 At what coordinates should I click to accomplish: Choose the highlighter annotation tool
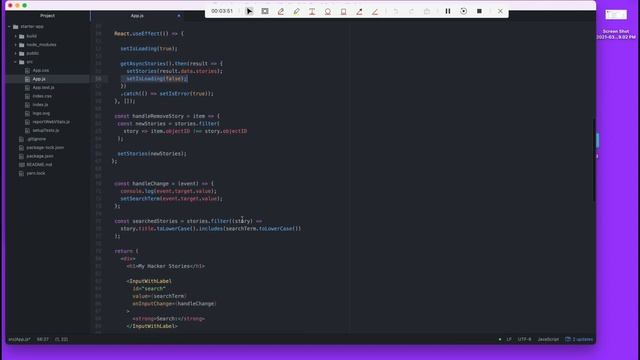pyautogui.click(x=296, y=11)
